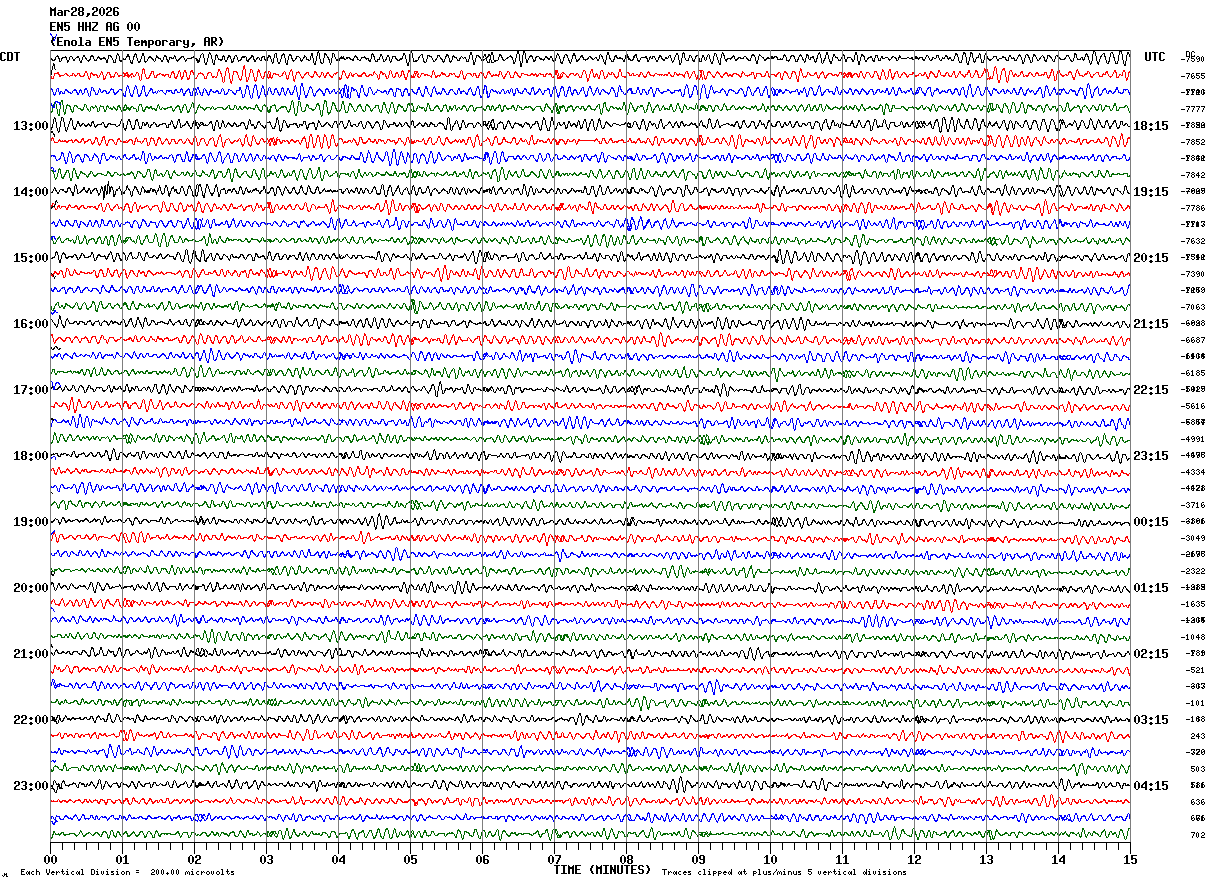This screenshot has height=886, width=1210.
Task: Click the "Each Vertical Division = 200.00 microvolts" note
Action: pyautogui.click(x=128, y=872)
